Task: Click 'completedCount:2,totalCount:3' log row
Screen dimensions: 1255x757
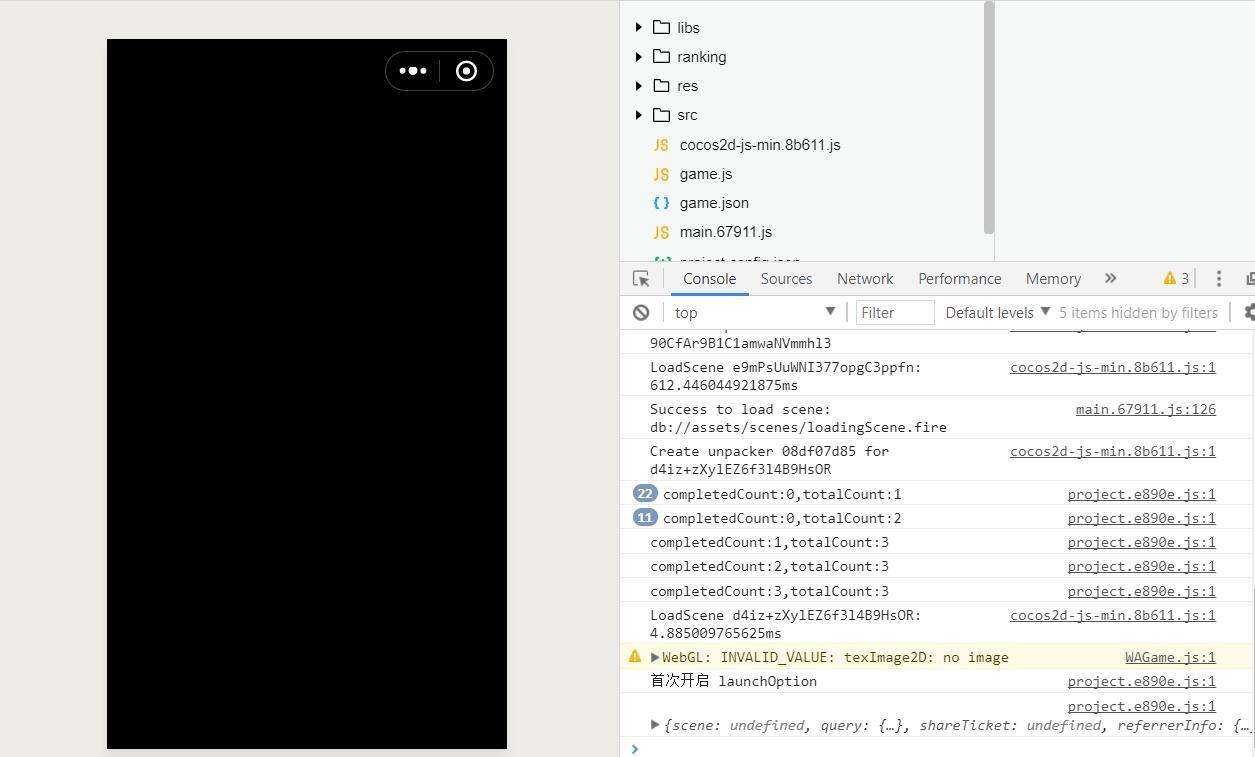Action: coord(935,566)
